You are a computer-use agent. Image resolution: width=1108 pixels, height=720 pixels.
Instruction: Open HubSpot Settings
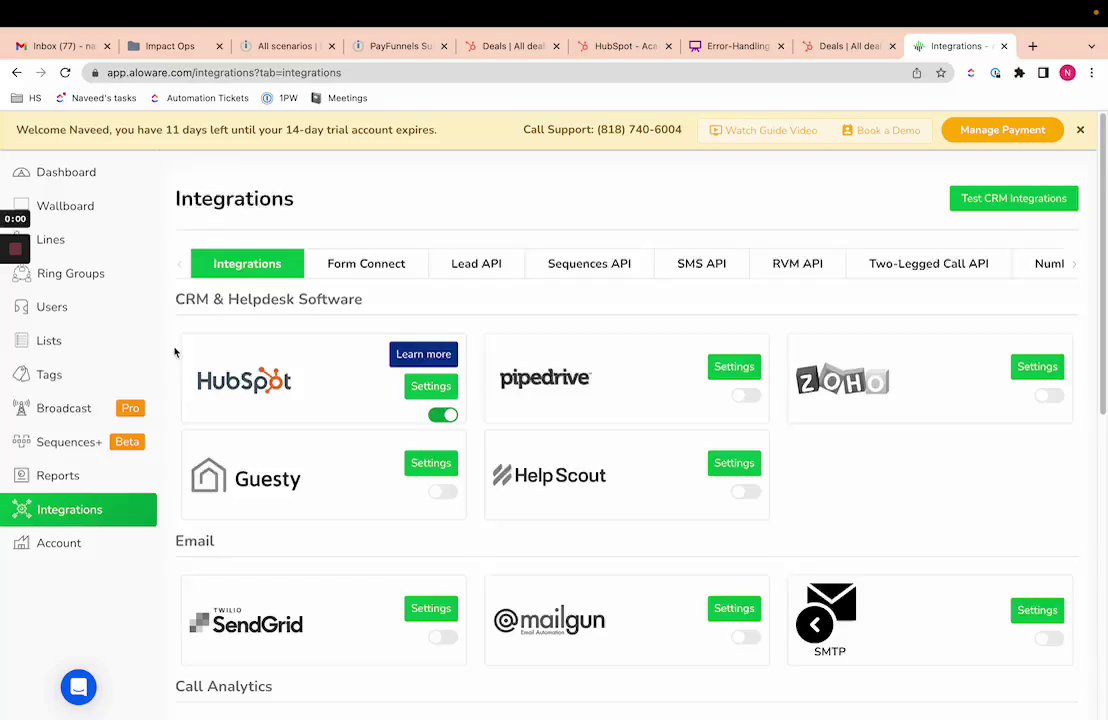pos(431,386)
